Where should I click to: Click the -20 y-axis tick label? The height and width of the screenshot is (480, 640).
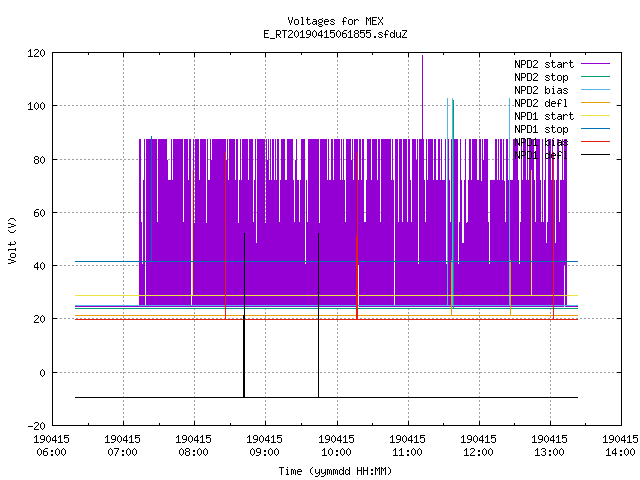36,426
